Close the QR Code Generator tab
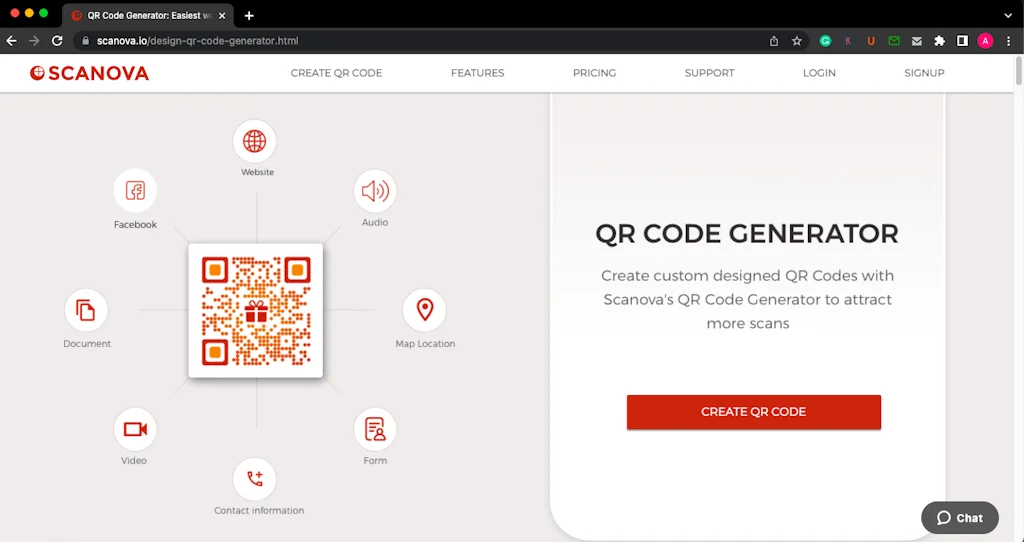Image resolution: width=1024 pixels, height=542 pixels. click(221, 15)
